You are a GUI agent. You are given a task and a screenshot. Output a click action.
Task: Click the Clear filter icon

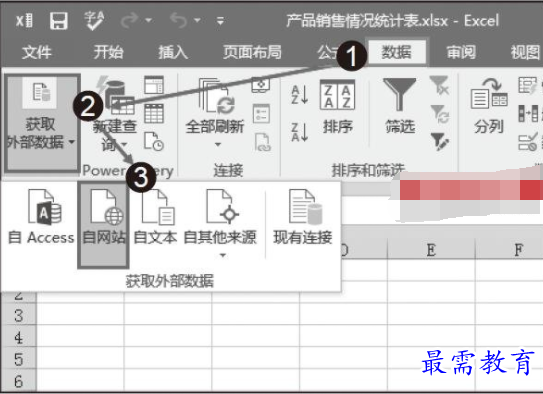tap(440, 85)
